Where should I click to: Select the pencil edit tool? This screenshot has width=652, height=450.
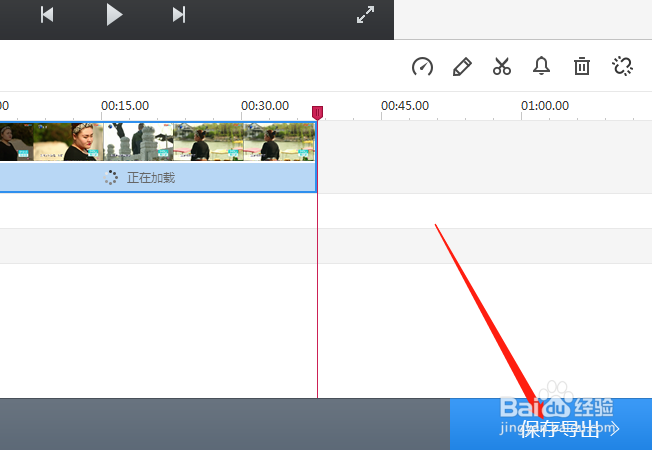[462, 67]
